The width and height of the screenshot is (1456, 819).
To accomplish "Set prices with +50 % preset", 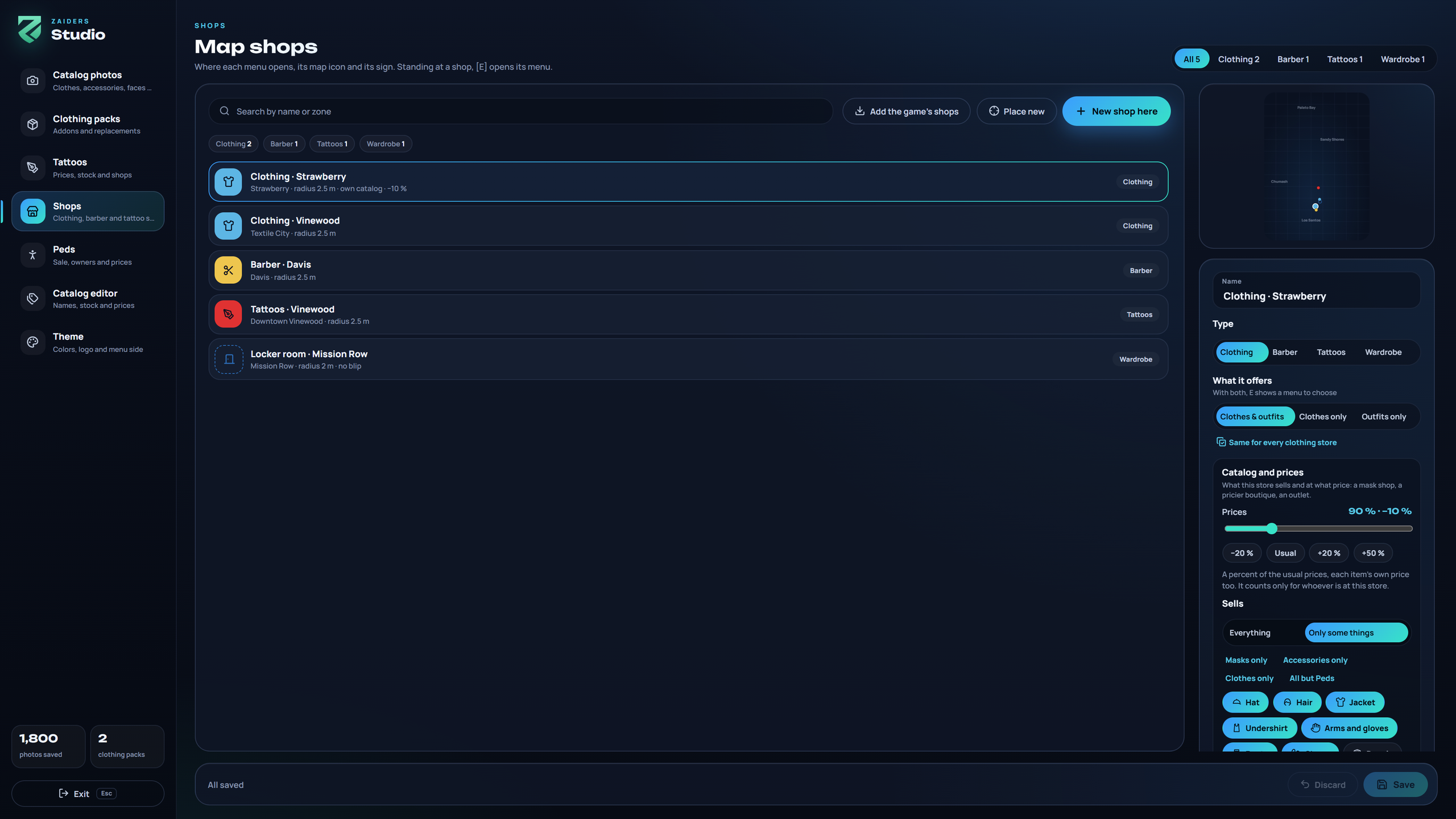I will (1373, 553).
